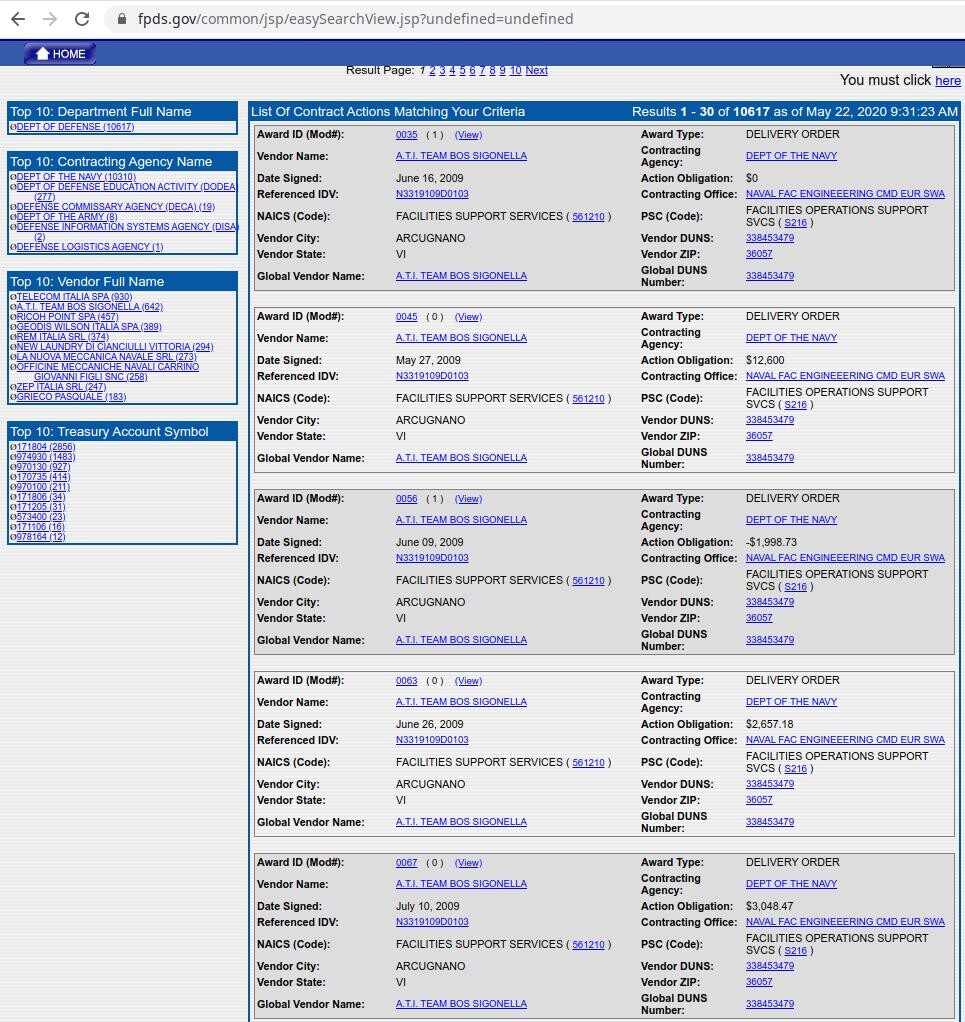This screenshot has width=965, height=1022.
Task: Filter by treasury account 974930 (1483)
Action: click(46, 457)
